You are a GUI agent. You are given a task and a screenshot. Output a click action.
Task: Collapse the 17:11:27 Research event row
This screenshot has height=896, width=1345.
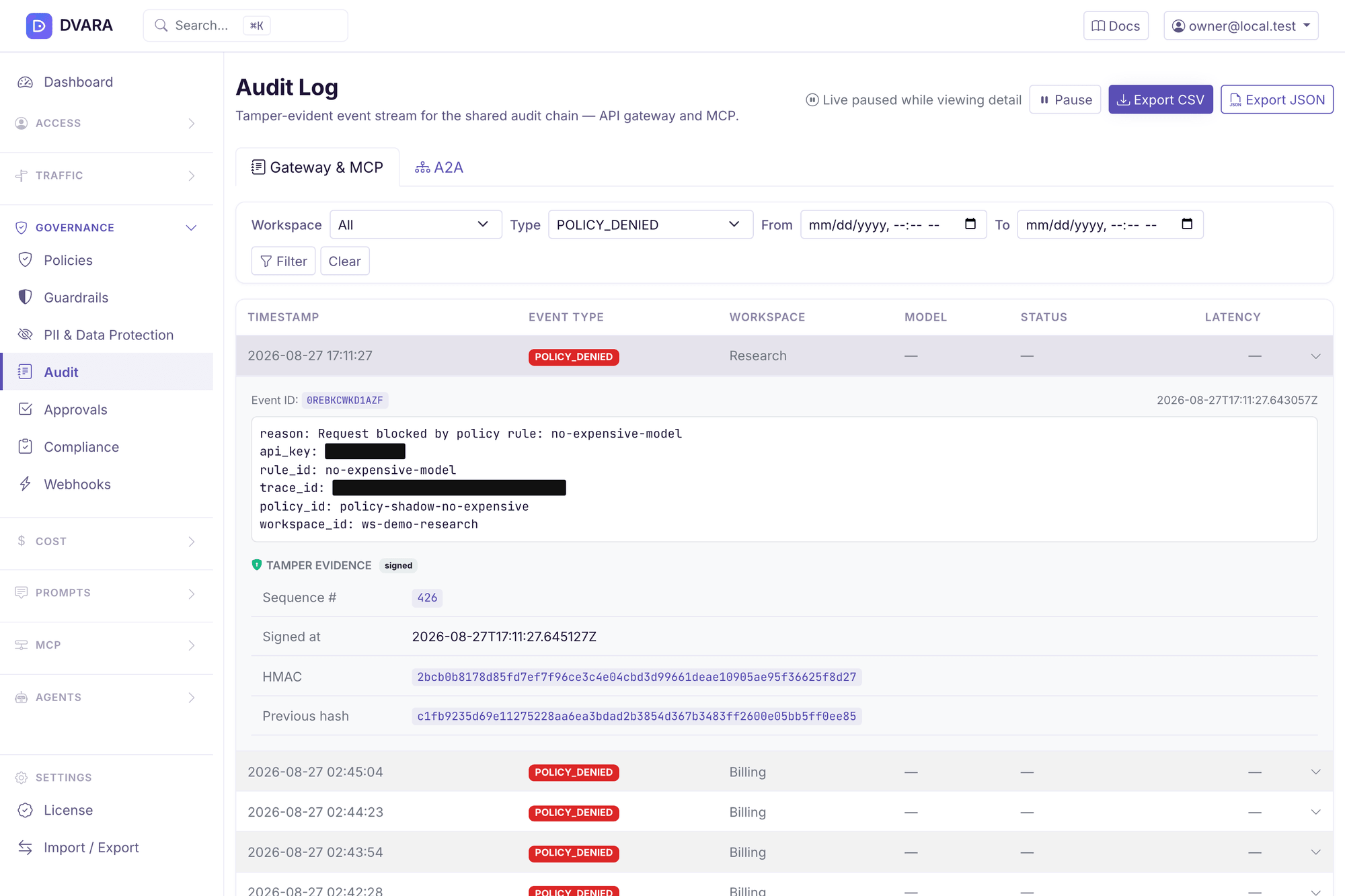click(x=784, y=356)
